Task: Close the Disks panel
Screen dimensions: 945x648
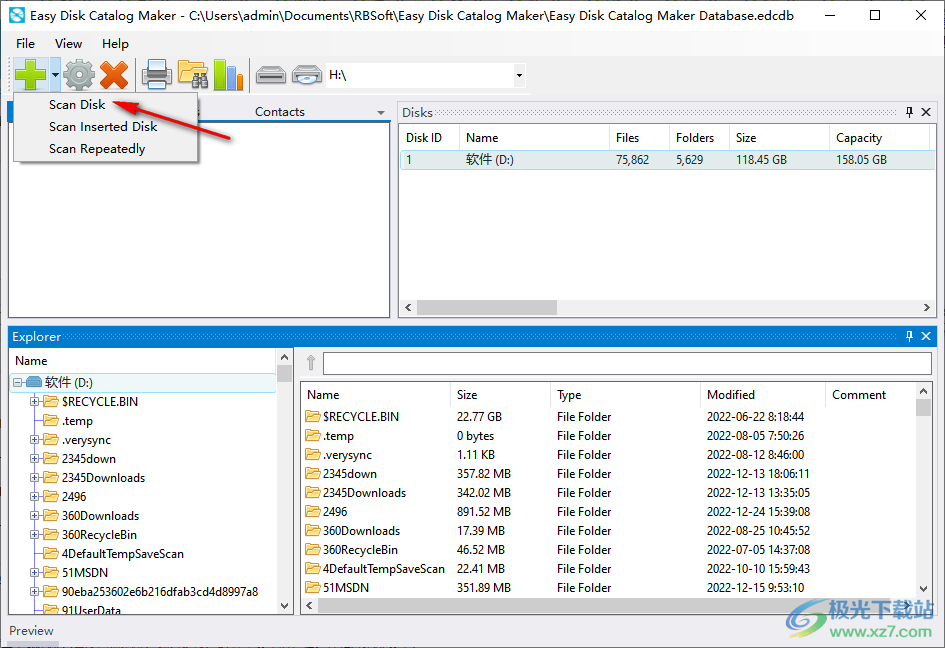Action: click(926, 112)
